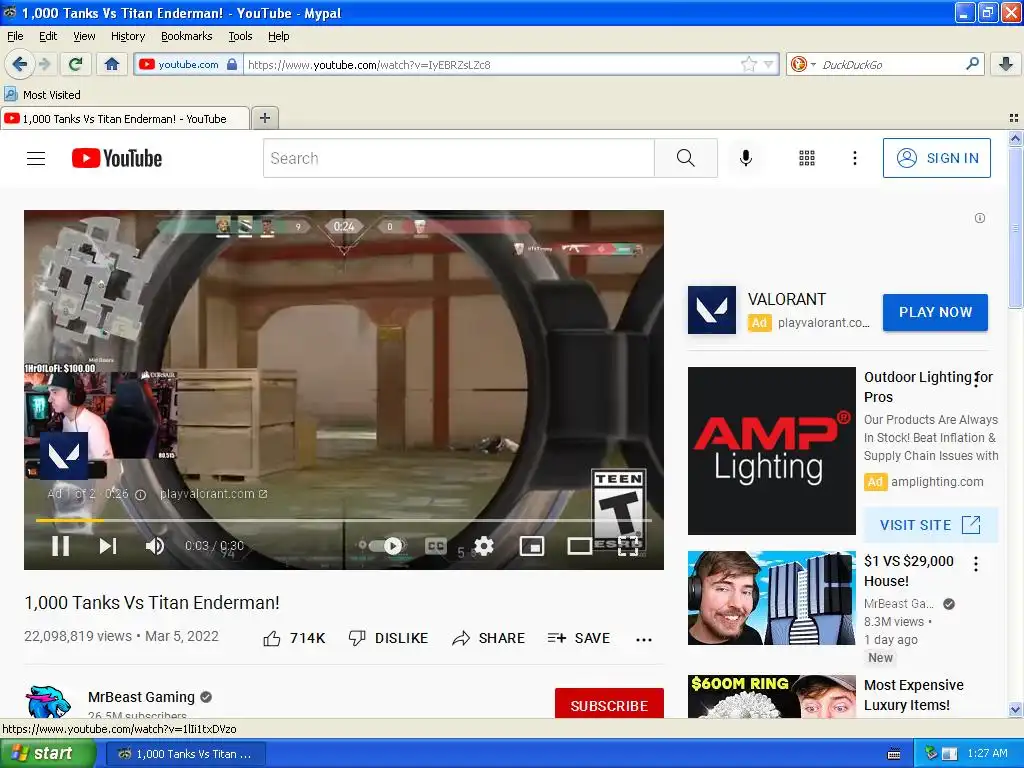The width and height of the screenshot is (1024, 768).
Task: Open options menu for $1 VS $29,000 House
Action: (x=976, y=564)
